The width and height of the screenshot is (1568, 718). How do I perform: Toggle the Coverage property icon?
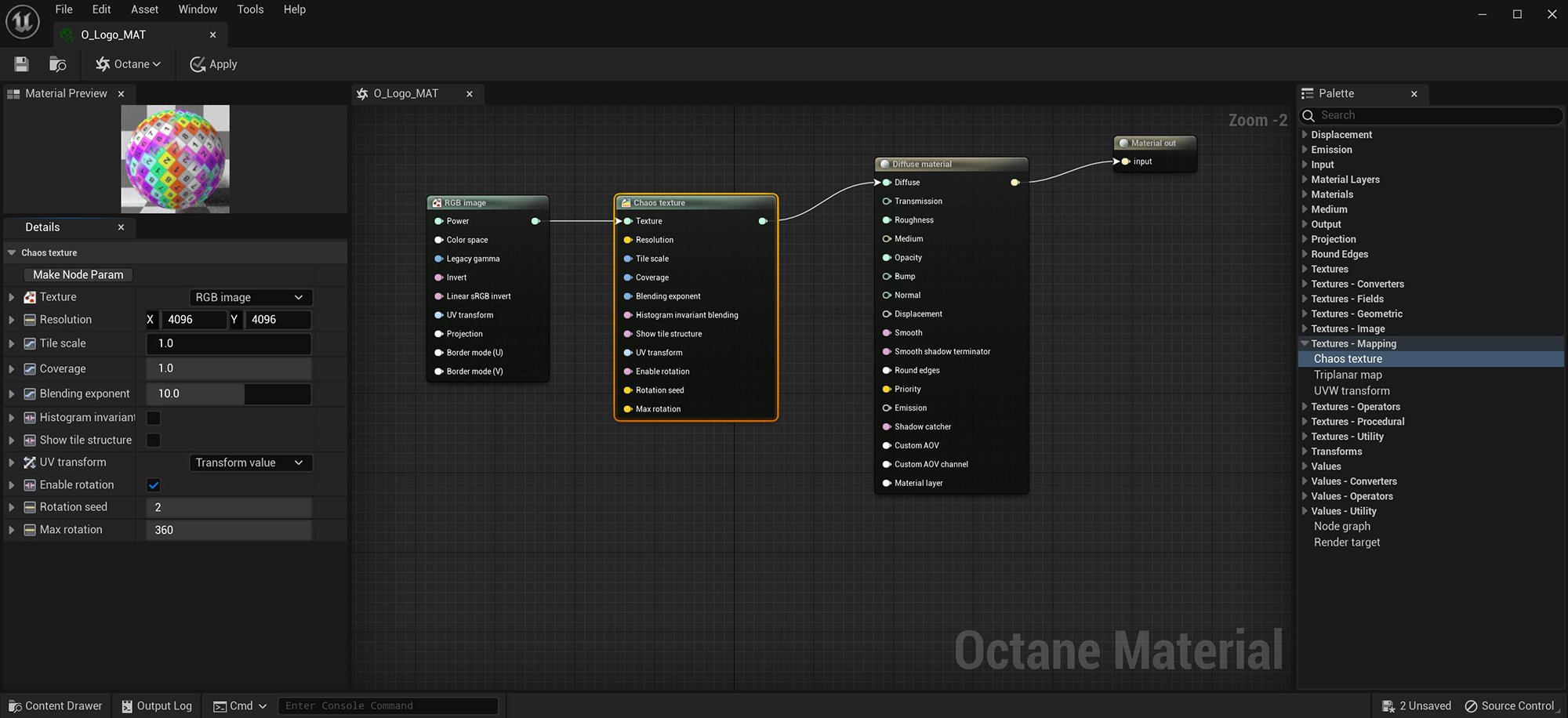click(x=30, y=368)
